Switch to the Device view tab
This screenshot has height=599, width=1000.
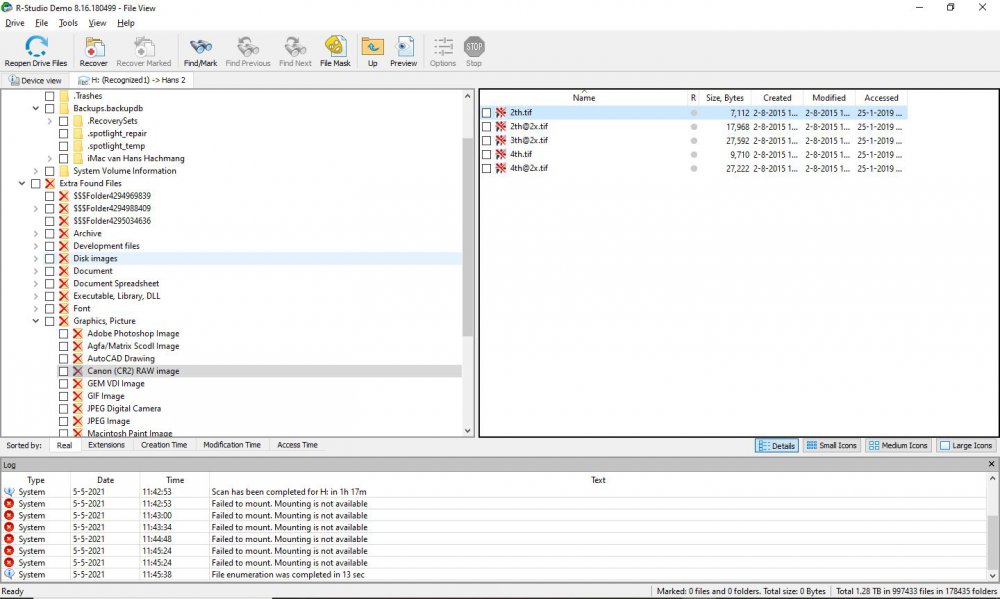(x=36, y=80)
